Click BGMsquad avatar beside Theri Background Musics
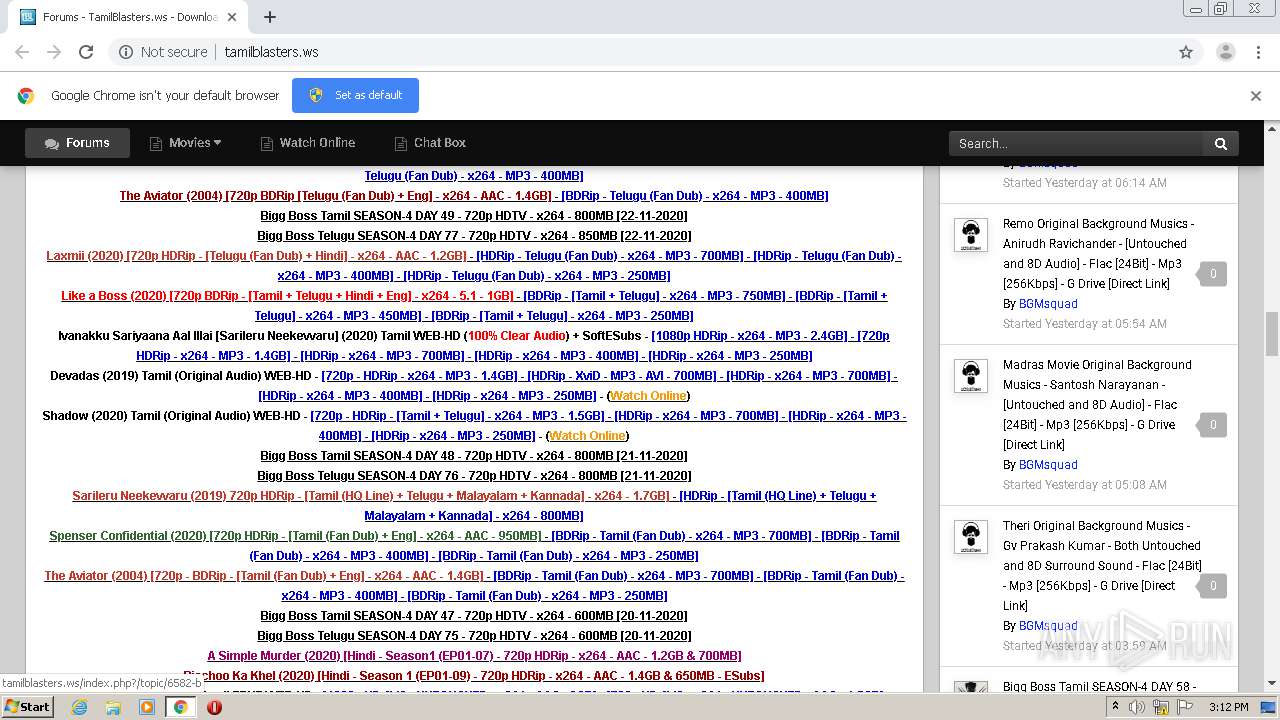This screenshot has width=1280, height=720. click(x=970, y=536)
